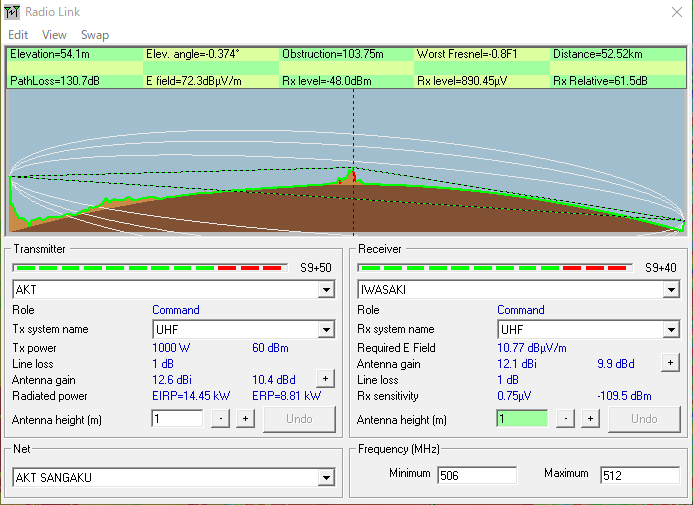693x505 pixels.
Task: Increase transmitter antenna height with plus
Action: click(x=245, y=418)
